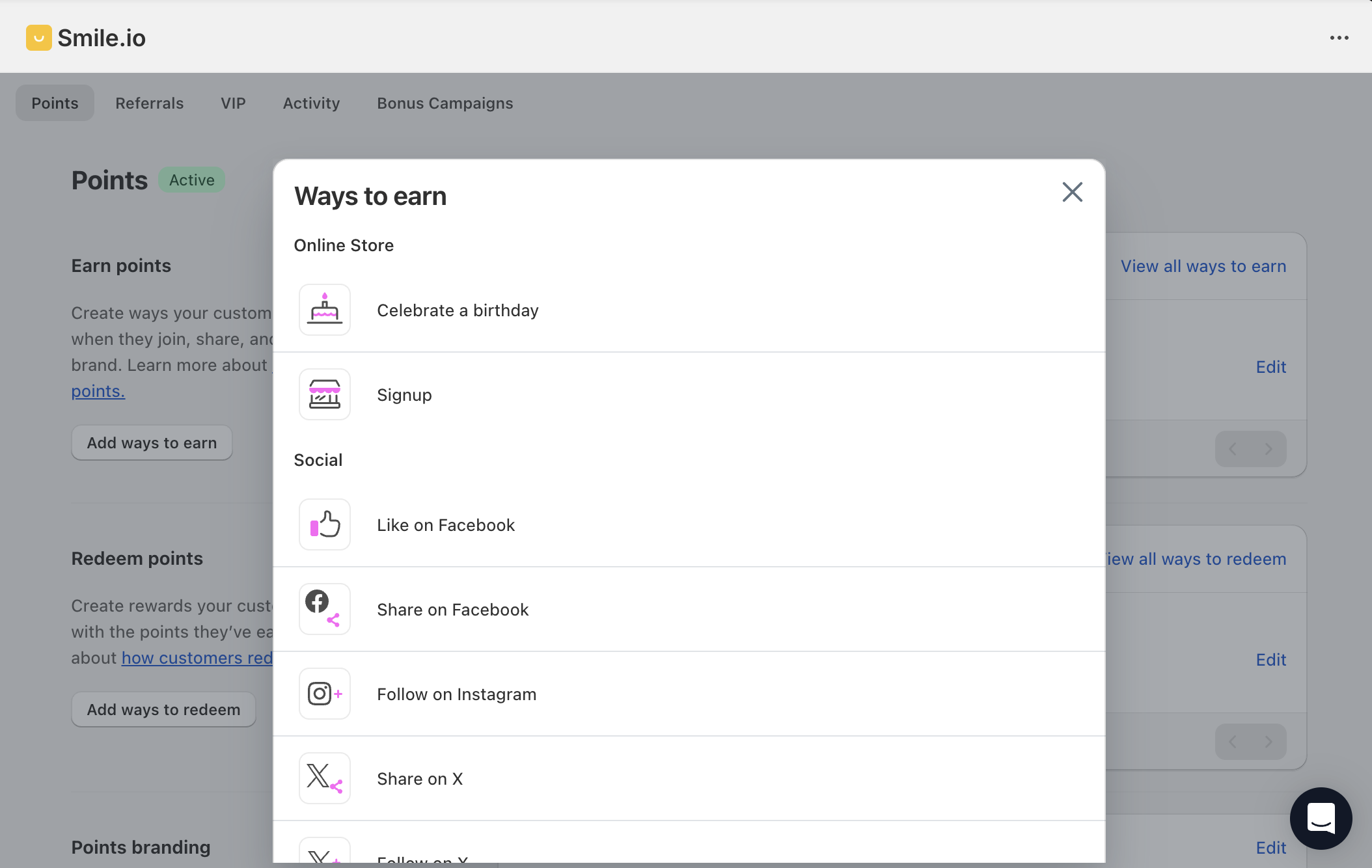
Task: Open View all ways to earn link
Action: coord(1203,266)
